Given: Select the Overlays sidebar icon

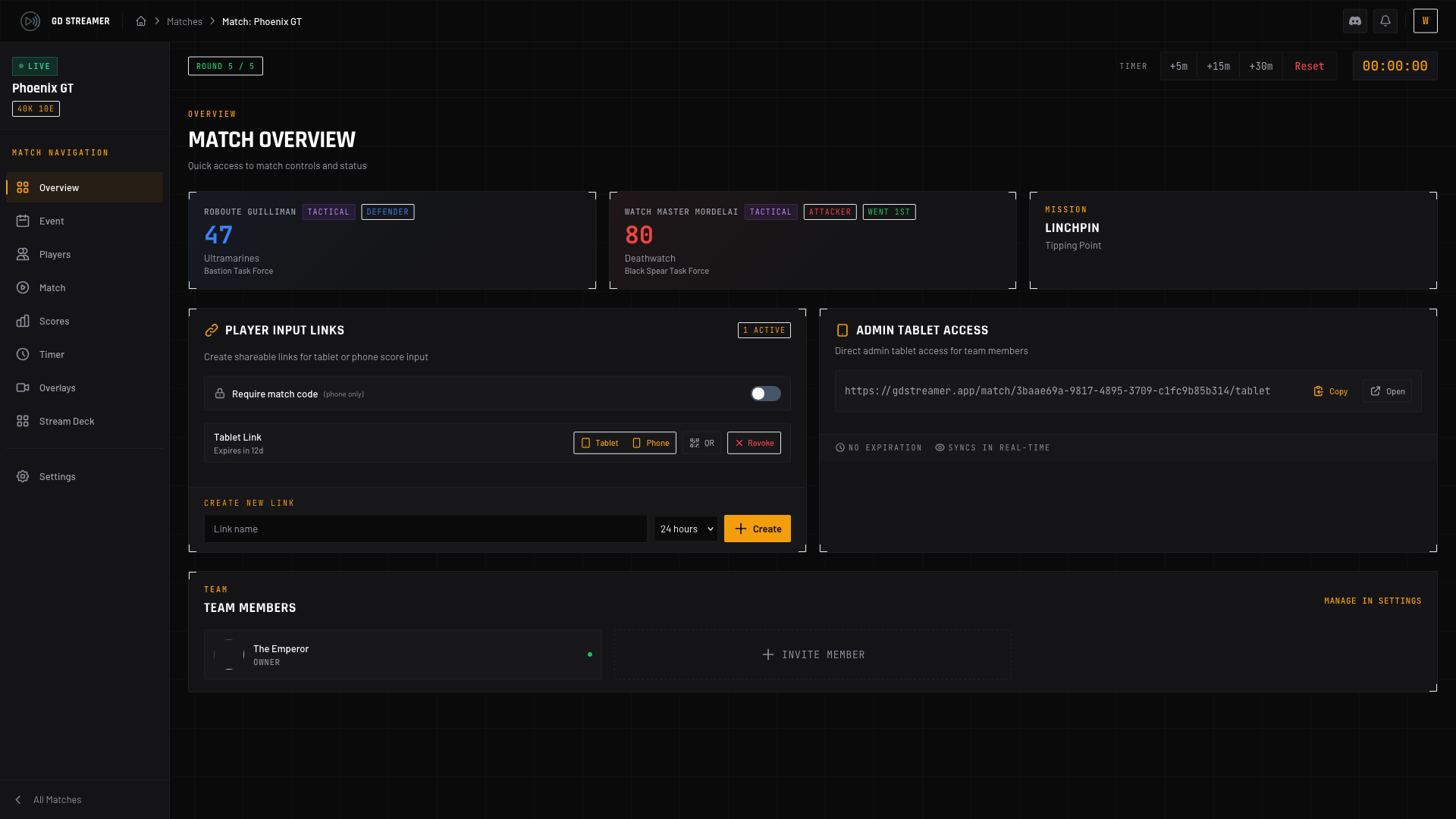Looking at the screenshot, I should pyautogui.click(x=23, y=388).
